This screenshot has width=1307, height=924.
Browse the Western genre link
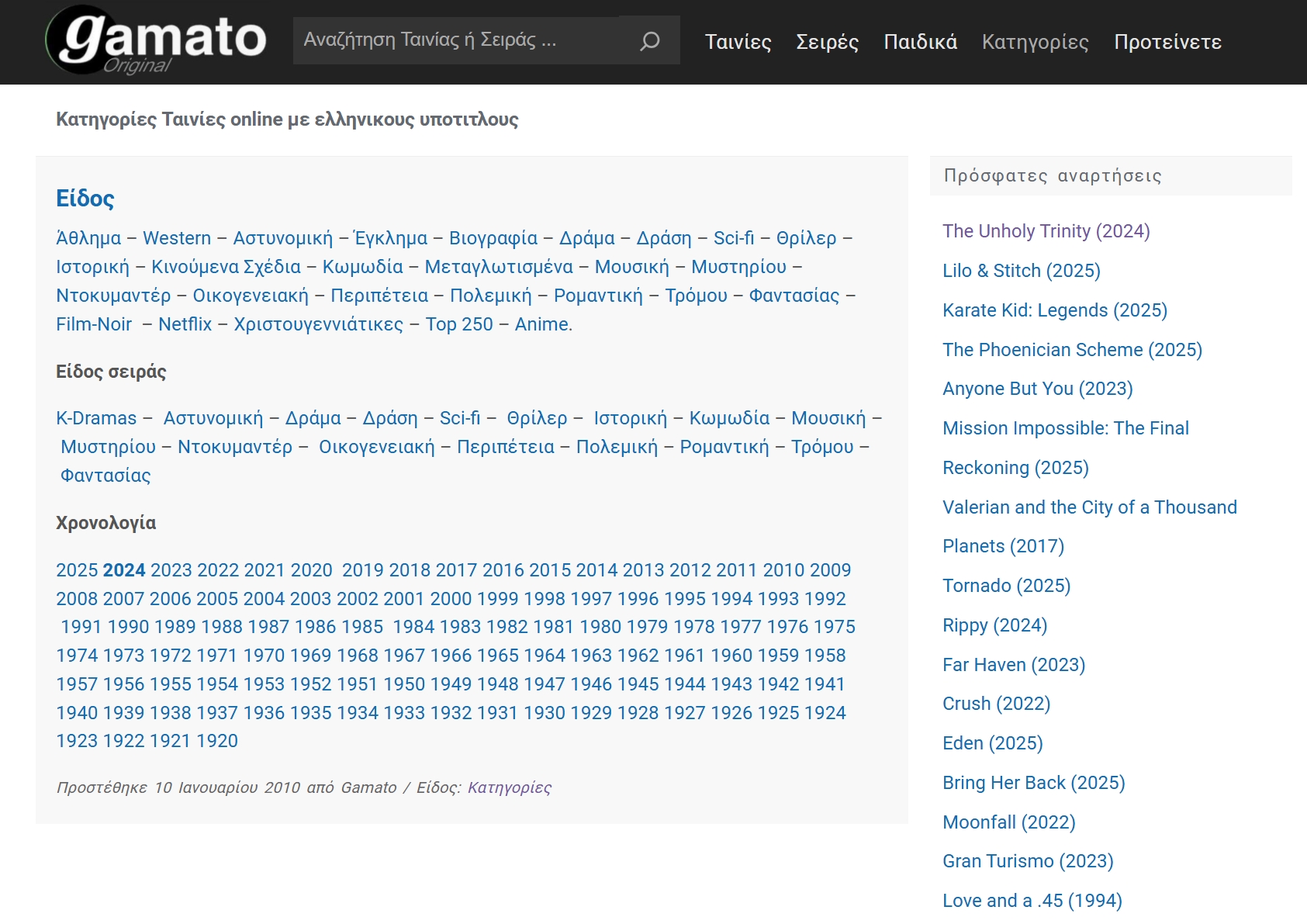[x=177, y=238]
